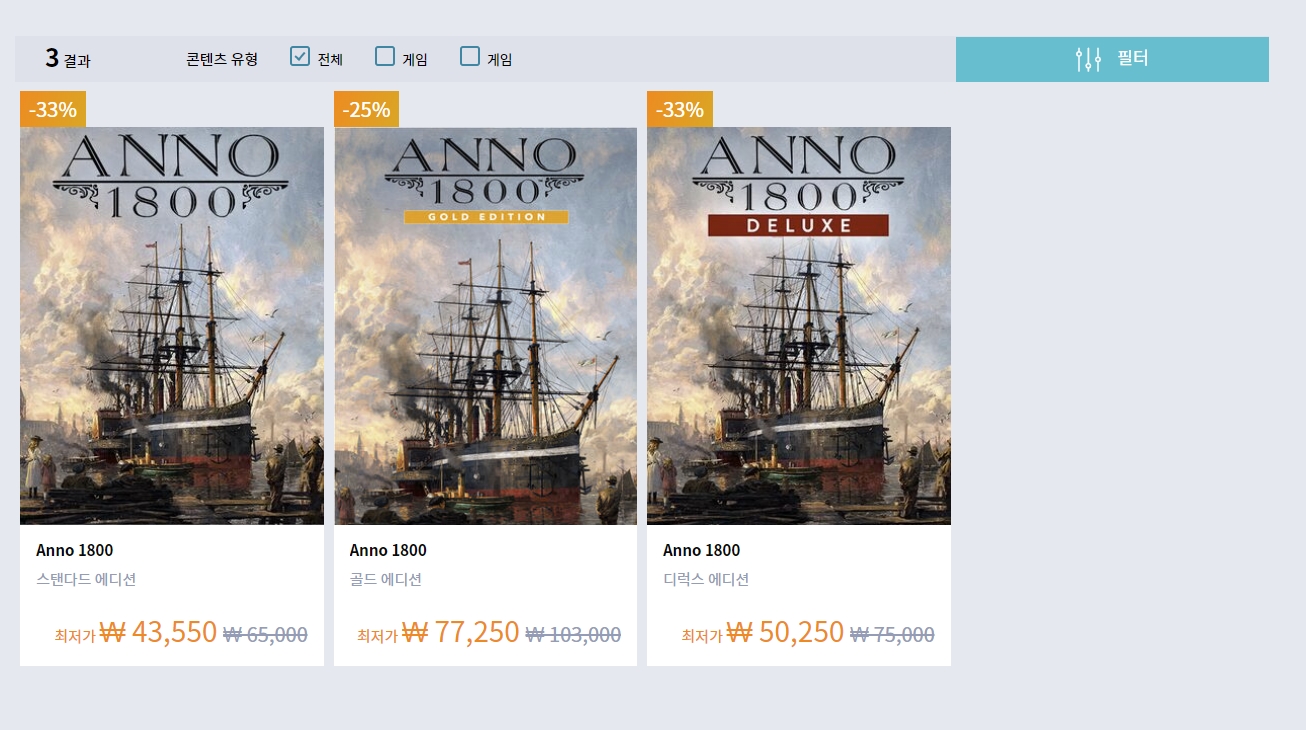The image size is (1306, 730).
Task: Click the ₩ 77,250 sale price
Action: pyautogui.click(x=460, y=632)
